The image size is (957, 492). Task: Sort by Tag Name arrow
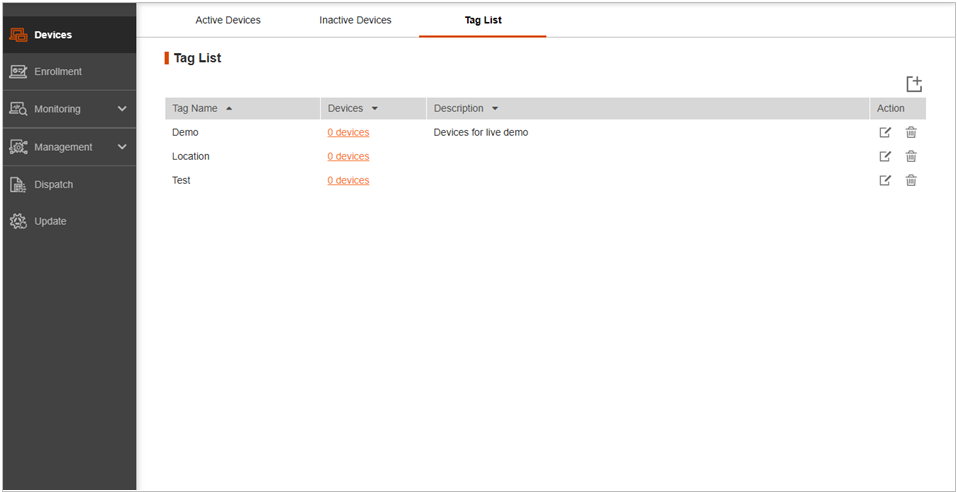(x=229, y=108)
